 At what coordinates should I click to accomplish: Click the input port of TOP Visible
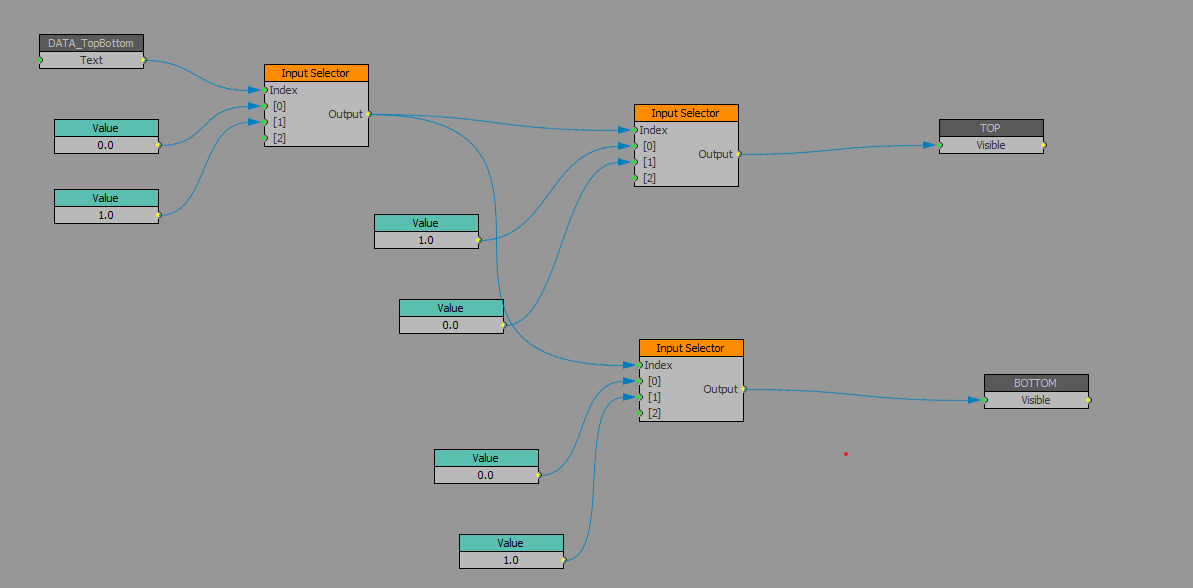(940, 145)
